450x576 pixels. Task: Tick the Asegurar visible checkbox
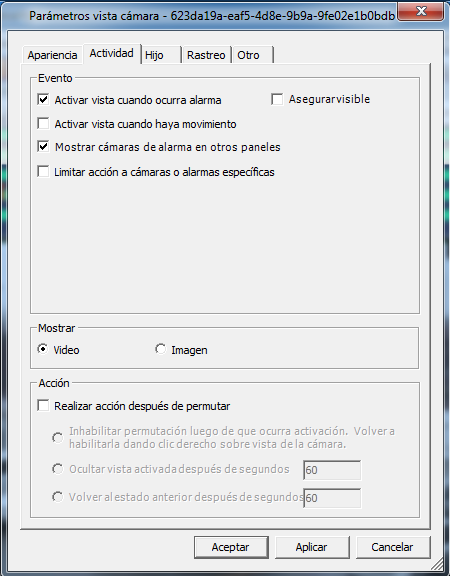(277, 99)
